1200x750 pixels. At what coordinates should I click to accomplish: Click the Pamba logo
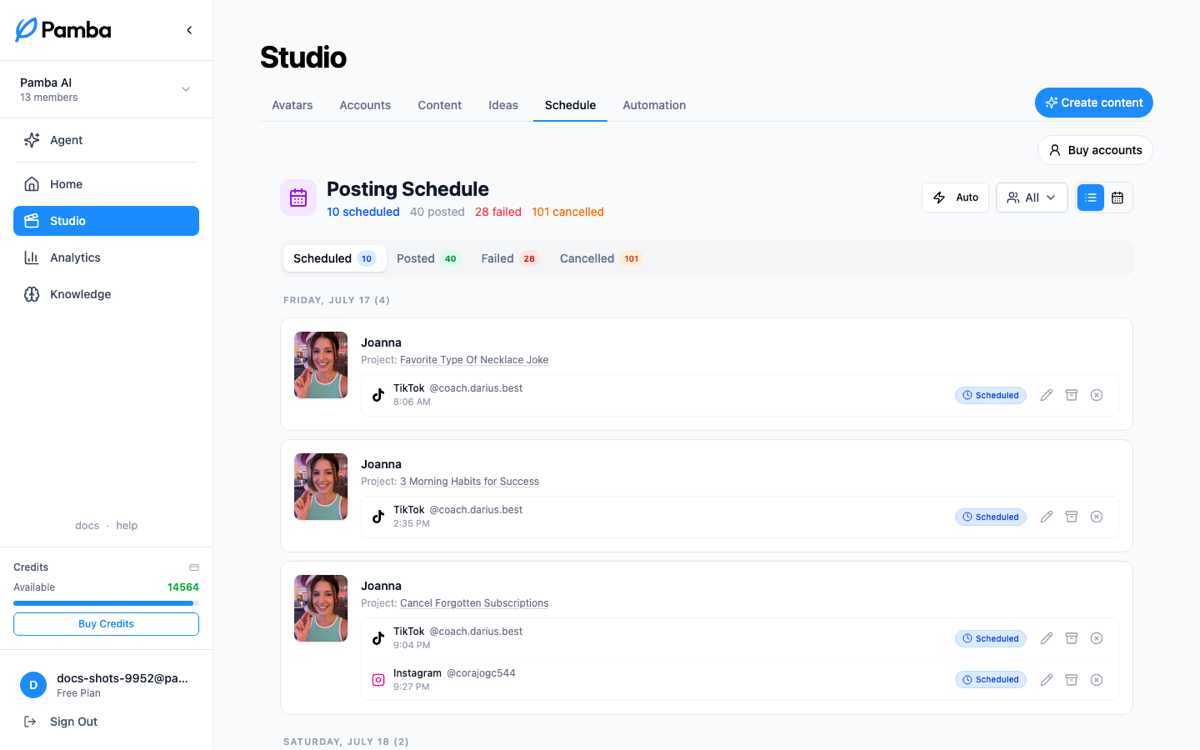pyautogui.click(x=63, y=30)
